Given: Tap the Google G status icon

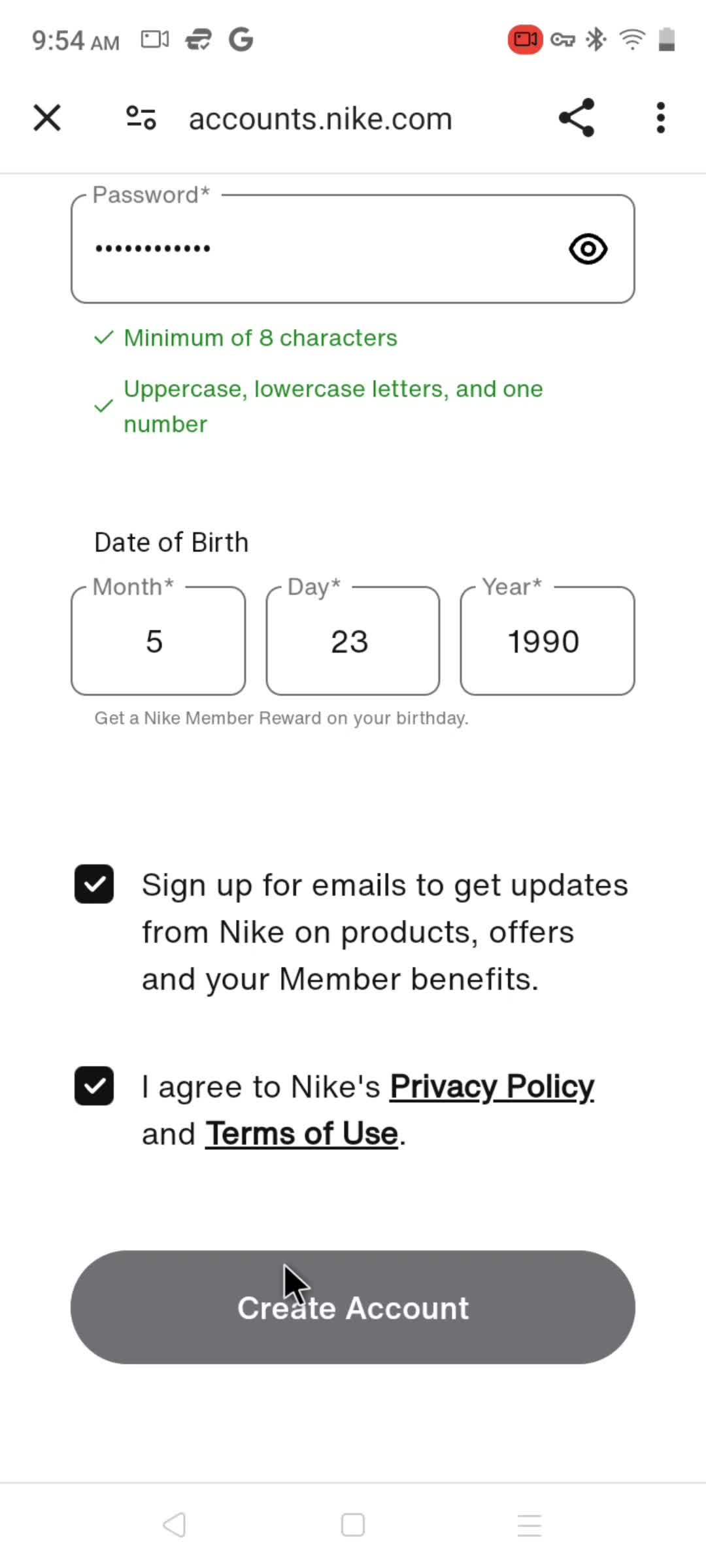Looking at the screenshot, I should coord(241,40).
